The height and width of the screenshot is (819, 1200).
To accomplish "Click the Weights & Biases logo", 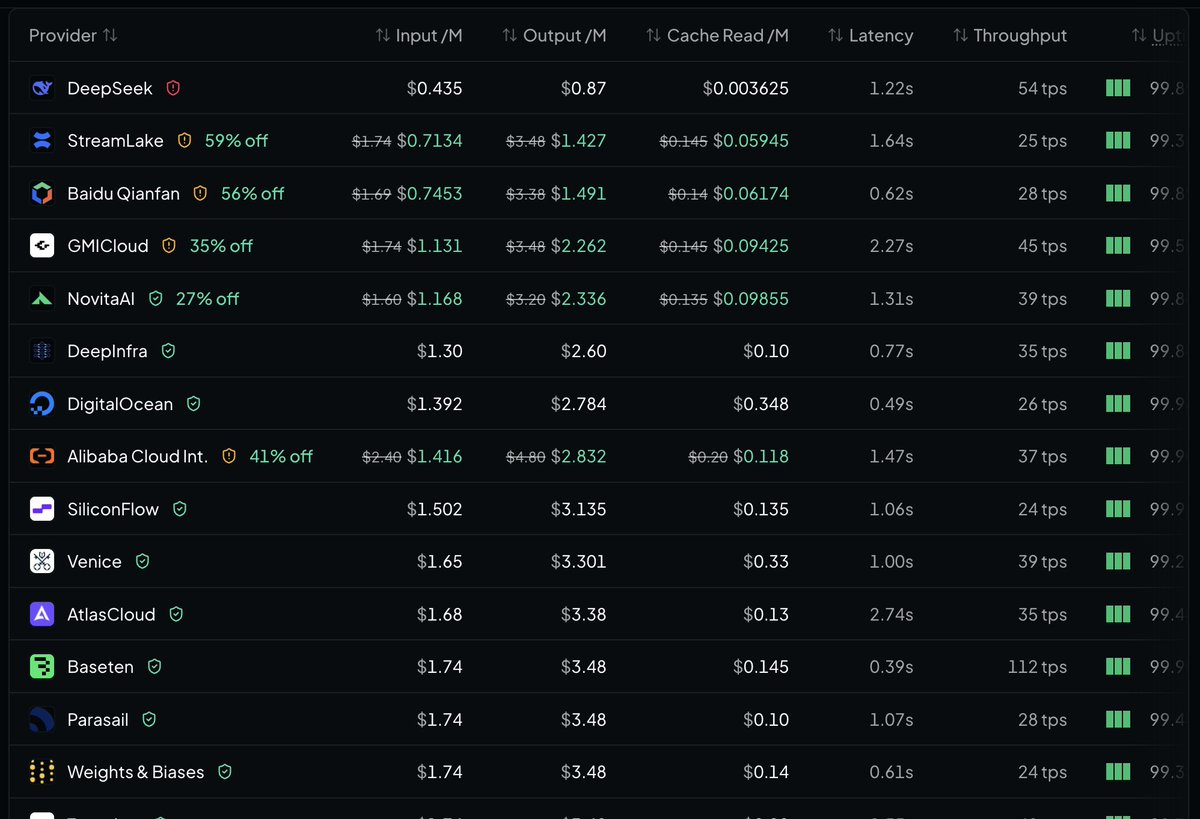I will click(42, 772).
